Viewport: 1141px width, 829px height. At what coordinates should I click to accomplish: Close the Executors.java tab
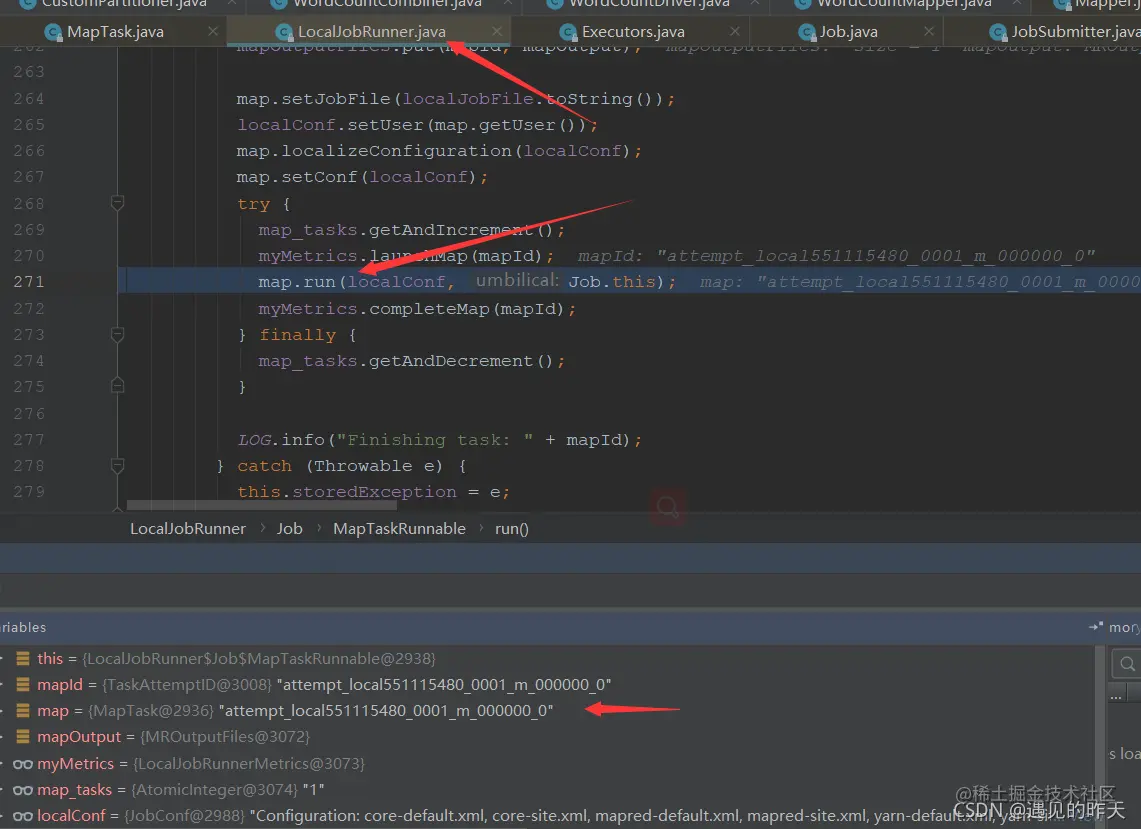click(x=735, y=31)
